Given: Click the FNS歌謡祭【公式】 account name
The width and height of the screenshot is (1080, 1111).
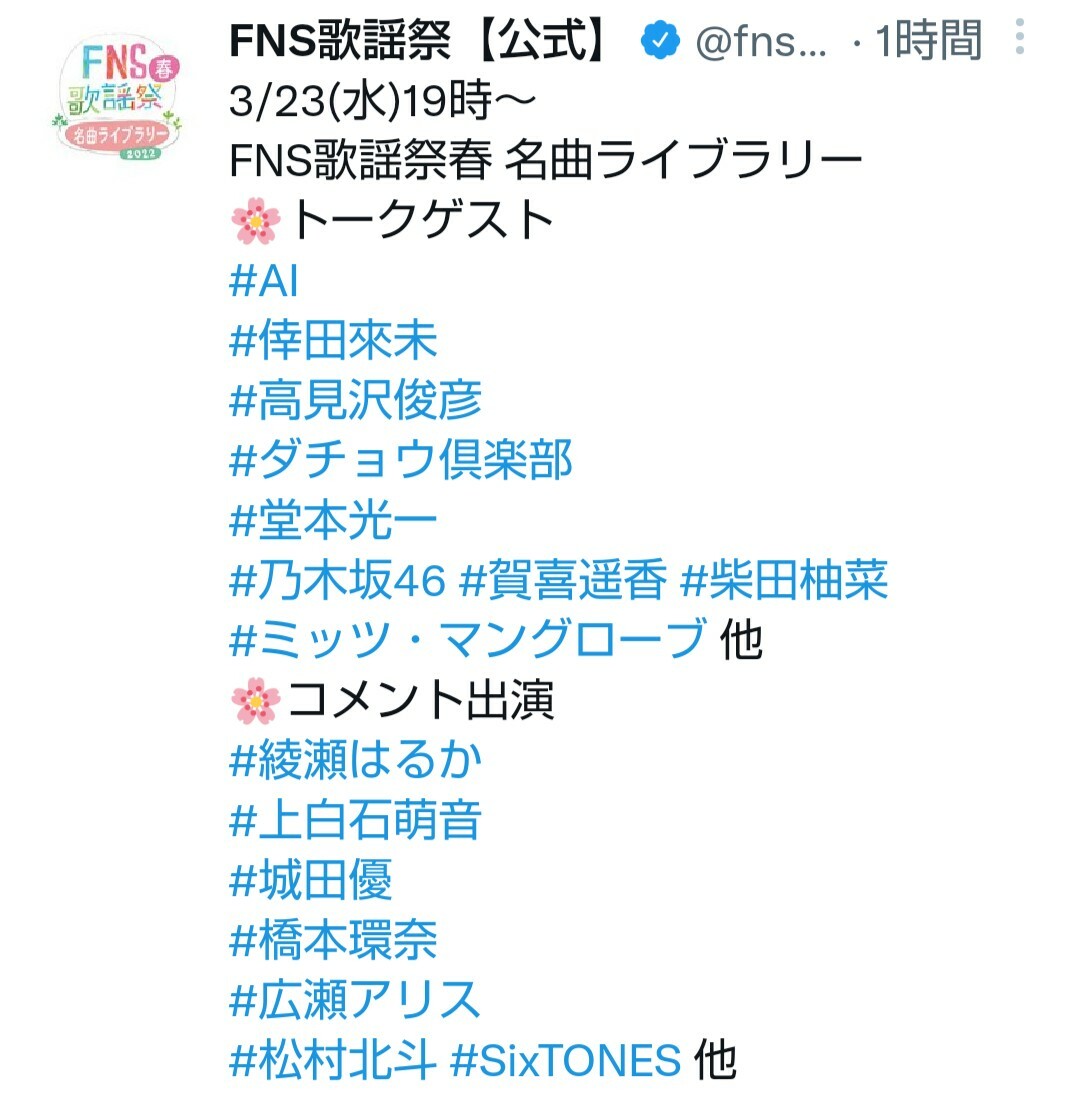Looking at the screenshot, I should tap(419, 40).
